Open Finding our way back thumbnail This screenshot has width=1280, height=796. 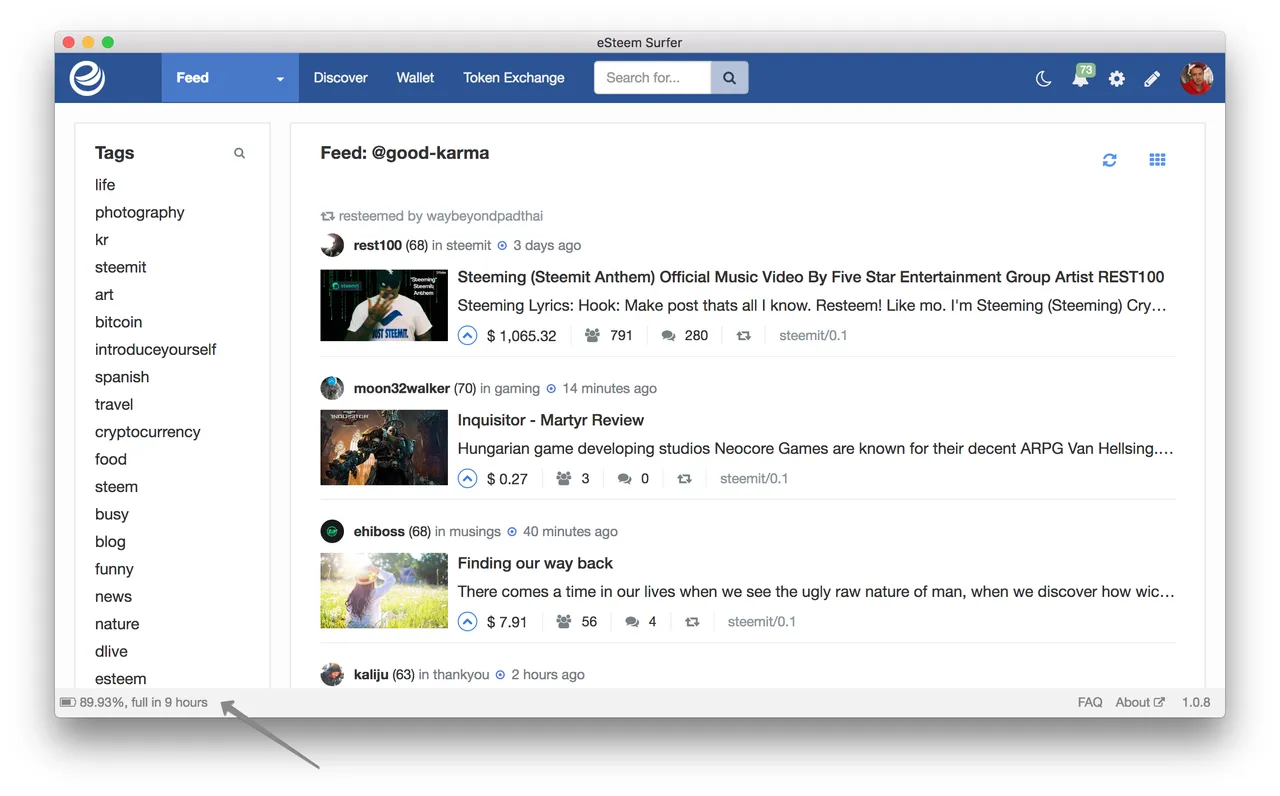tap(384, 591)
